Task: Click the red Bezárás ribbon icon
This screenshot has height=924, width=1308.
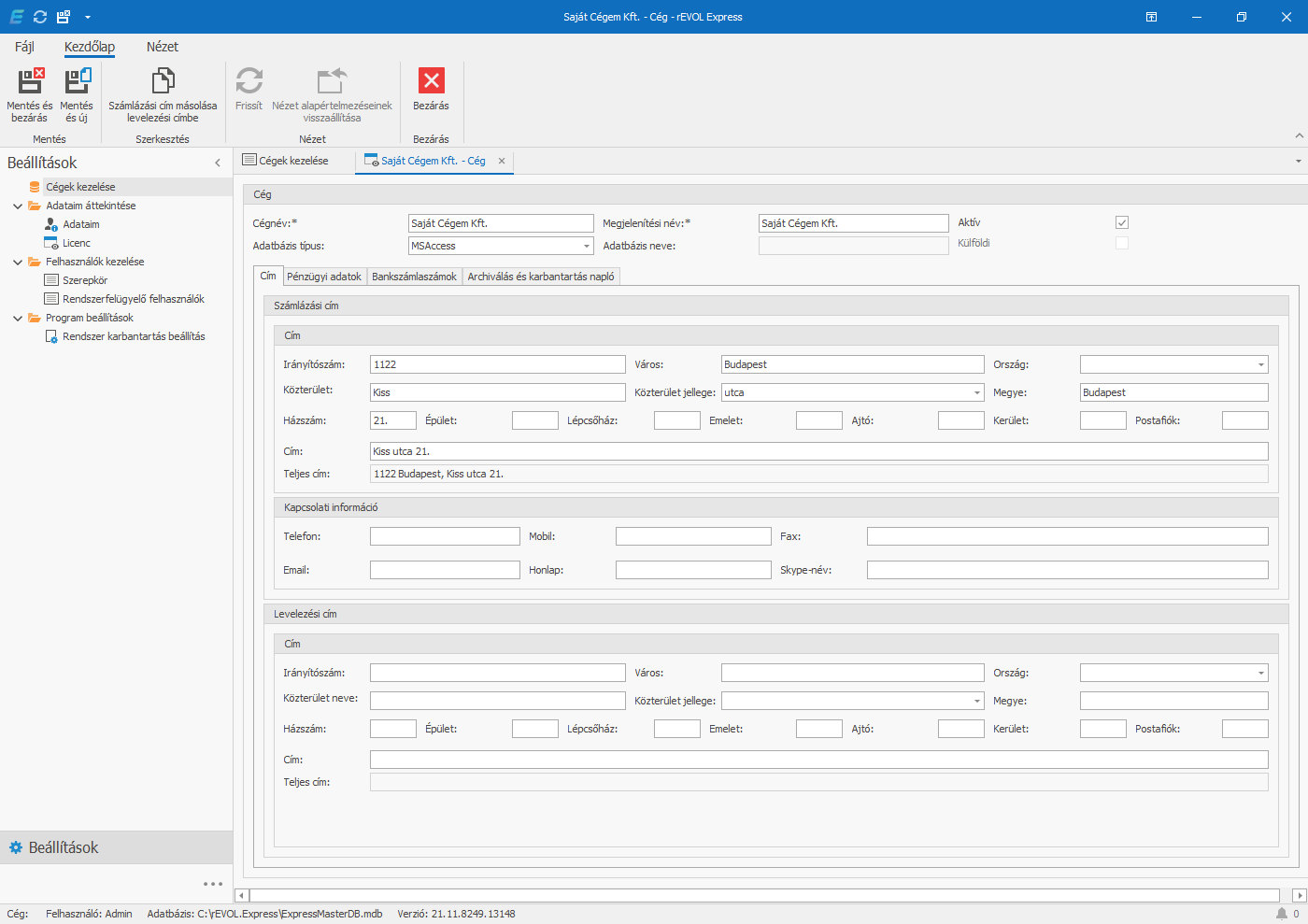Action: (x=431, y=82)
